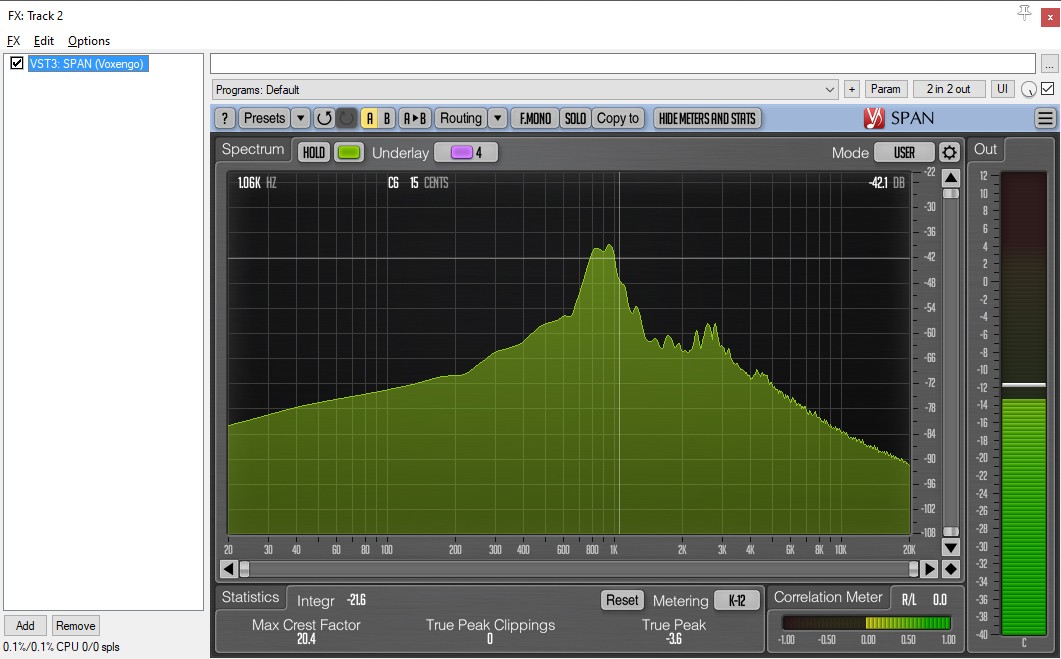This screenshot has width=1061, height=659.
Task: Click the redo arrow icon in SPAN toolbar
Action: point(346,118)
